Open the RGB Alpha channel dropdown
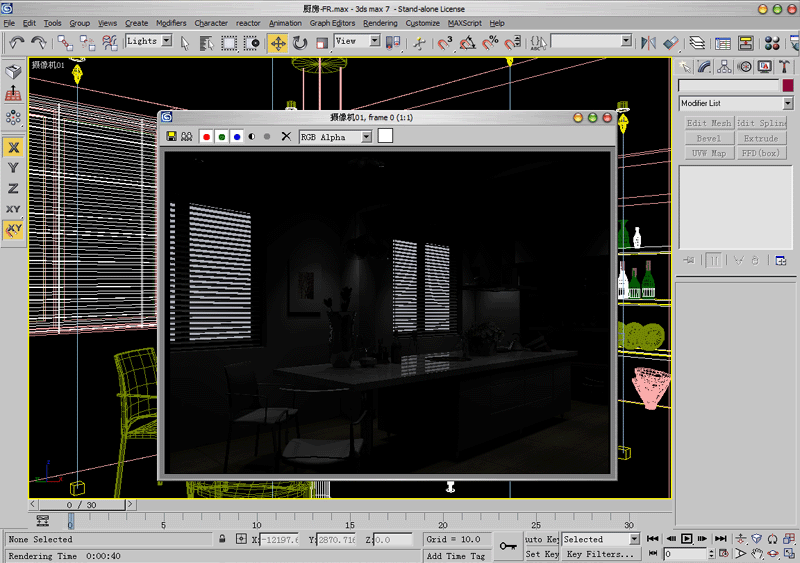Viewport: 800px width, 563px height. coord(366,137)
